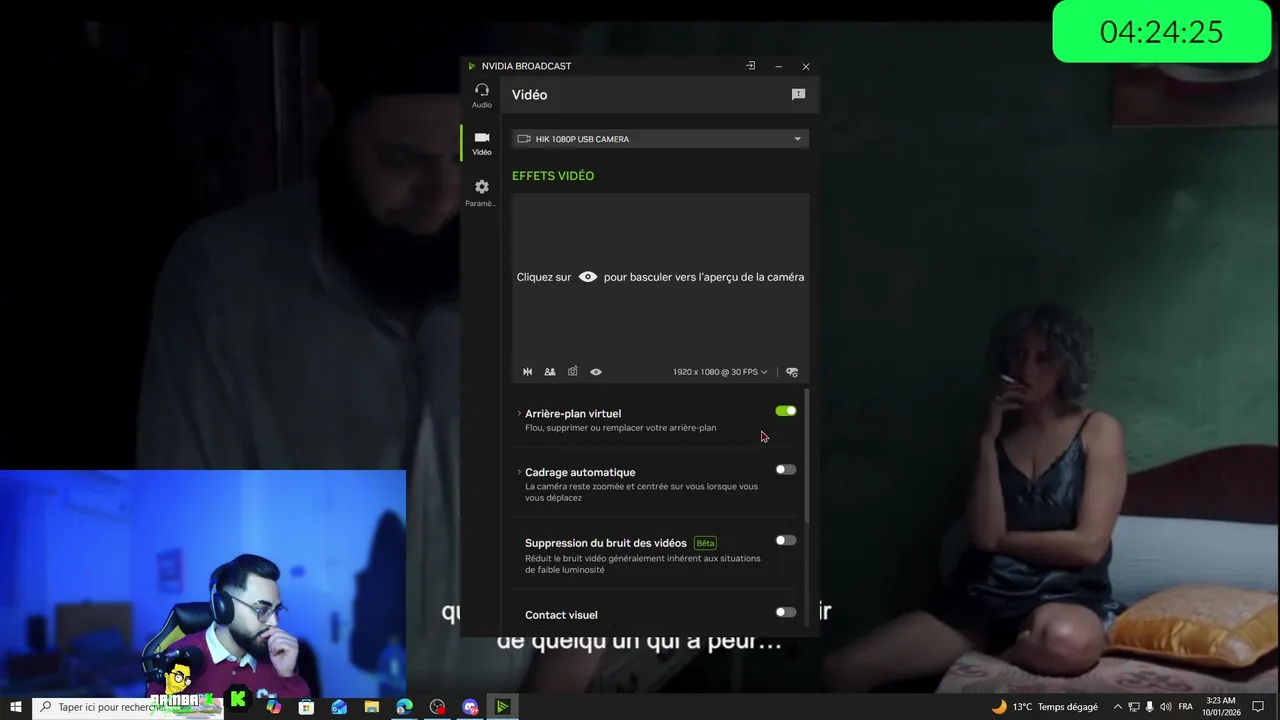Image resolution: width=1280 pixels, height=720 pixels.
Task: Enable Suppression du bruit des vidéos toggle
Action: coord(786,541)
